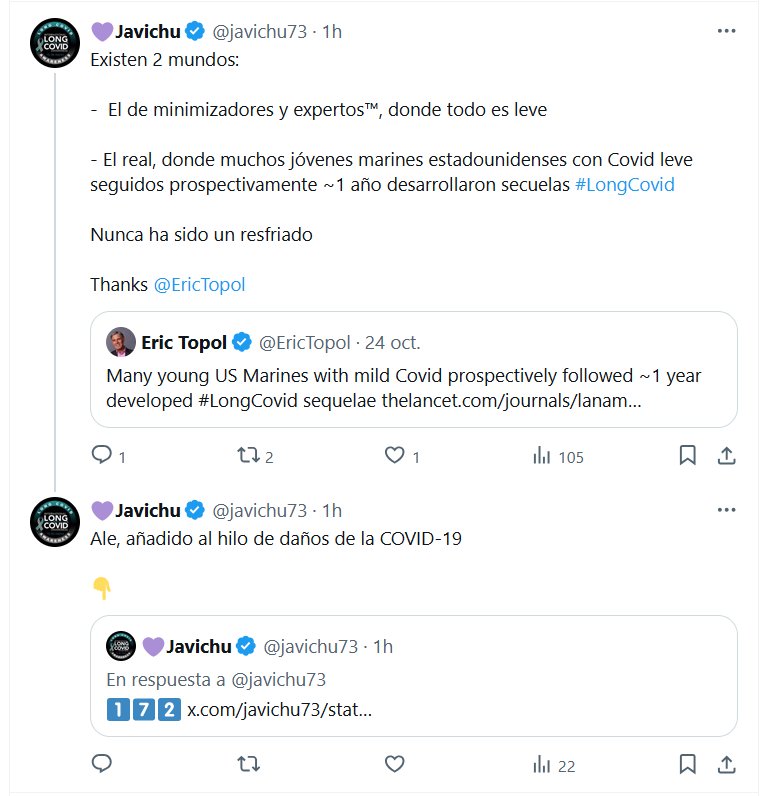Retweet the first tweet about marines

247,456
